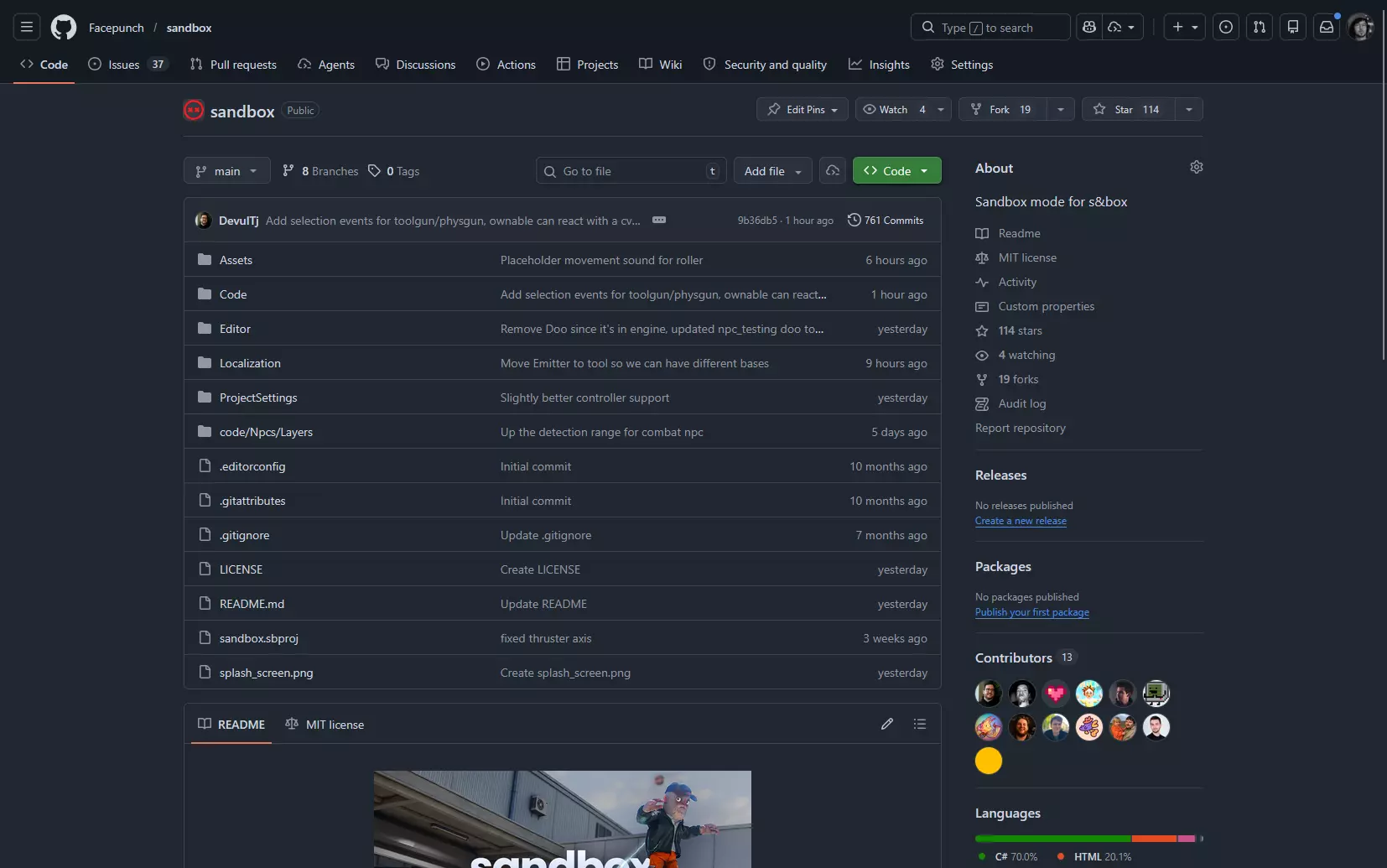The width and height of the screenshot is (1387, 868).
Task: Click the first contributor avatar
Action: (x=989, y=694)
